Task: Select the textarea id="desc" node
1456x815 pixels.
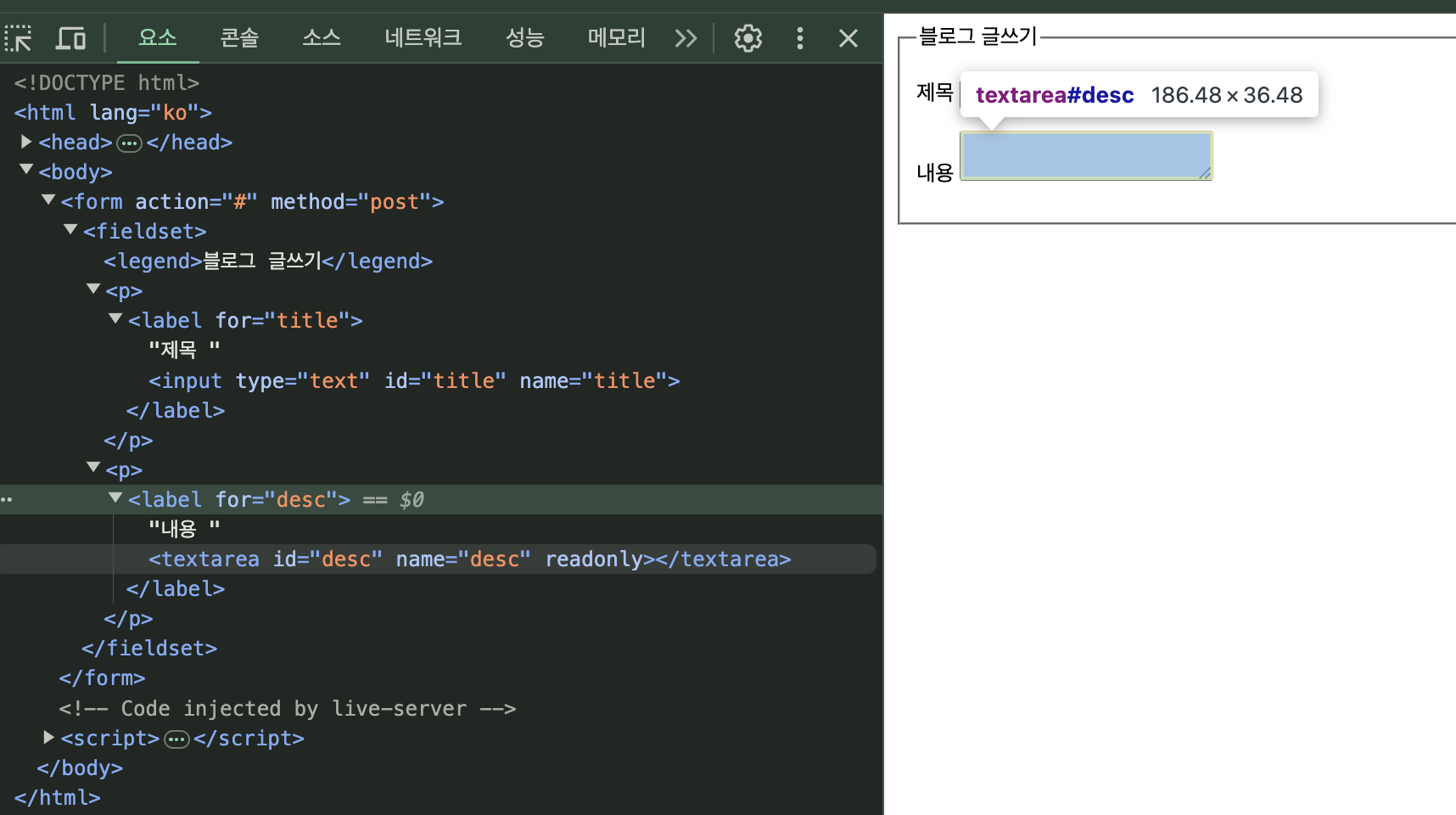Action: 470,559
